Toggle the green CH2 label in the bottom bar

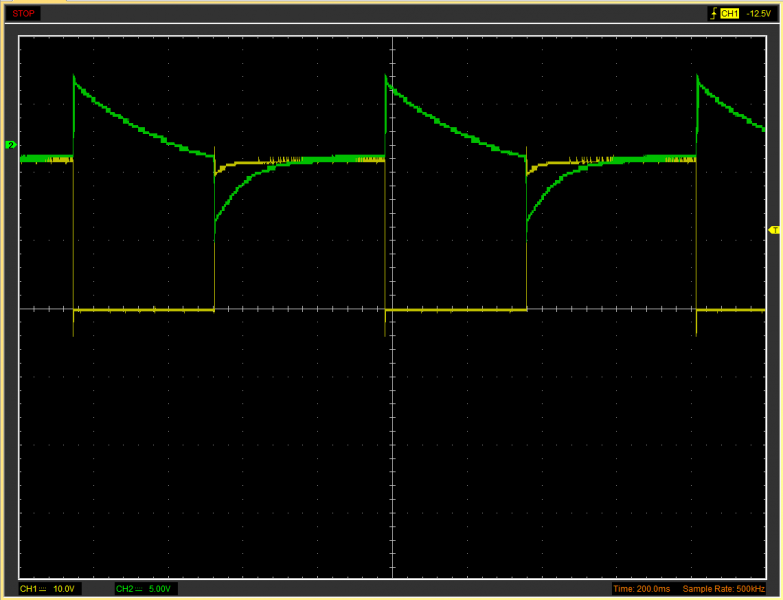[x=125, y=589]
